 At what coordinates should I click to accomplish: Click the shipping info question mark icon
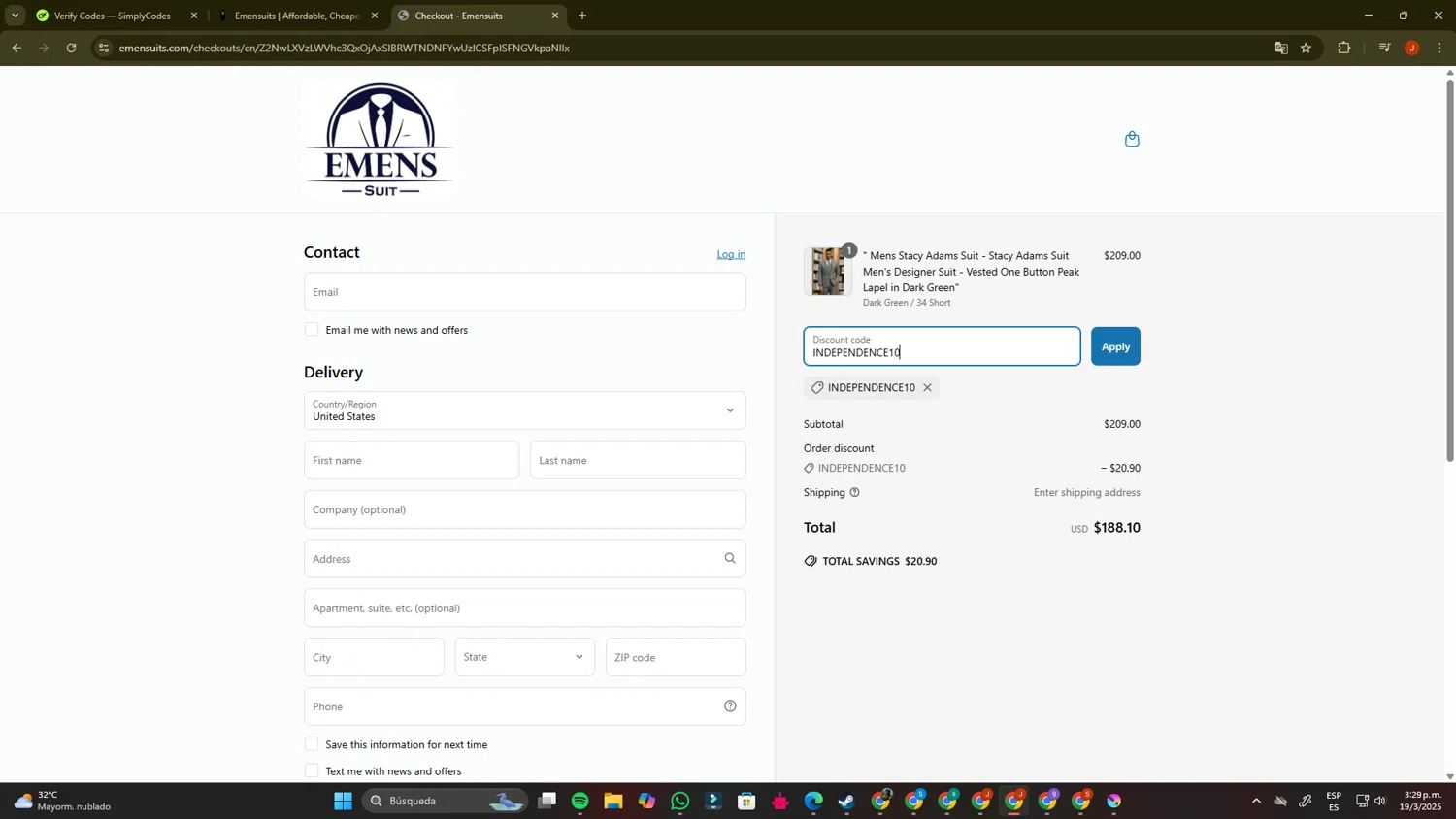click(x=854, y=493)
